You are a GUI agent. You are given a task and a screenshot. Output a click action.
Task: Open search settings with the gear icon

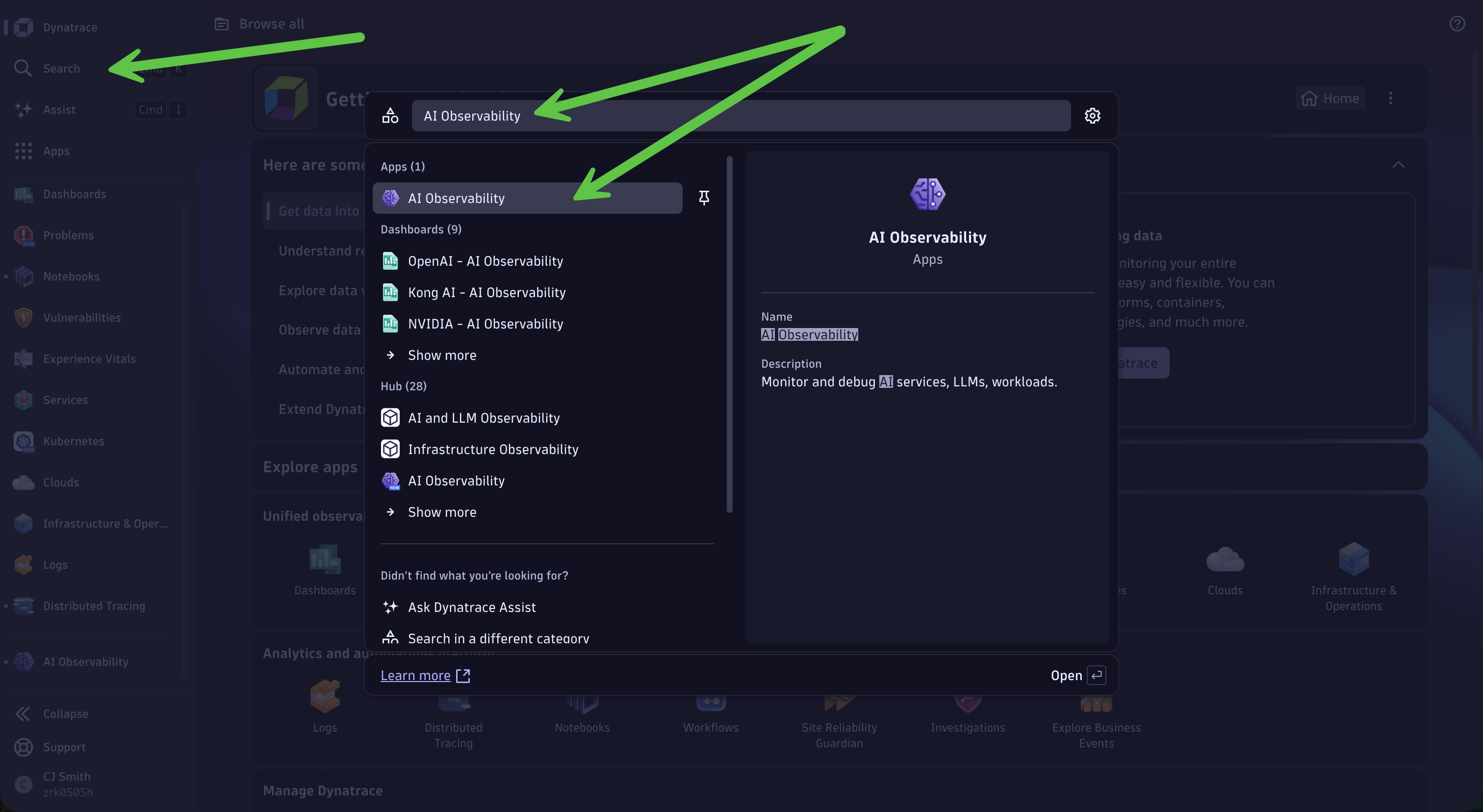coord(1092,116)
